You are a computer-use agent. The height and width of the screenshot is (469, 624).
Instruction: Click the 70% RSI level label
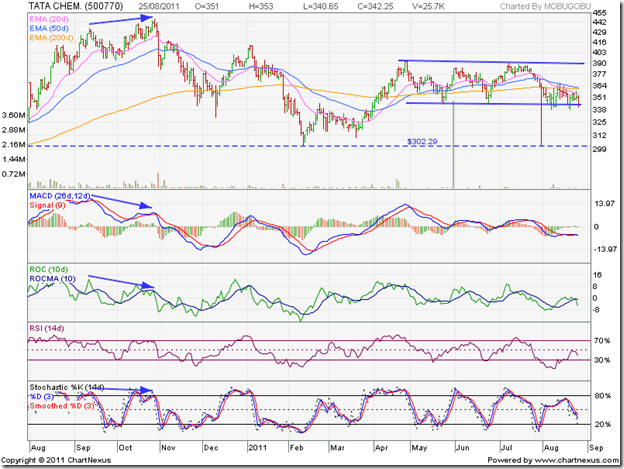pyautogui.click(x=602, y=341)
